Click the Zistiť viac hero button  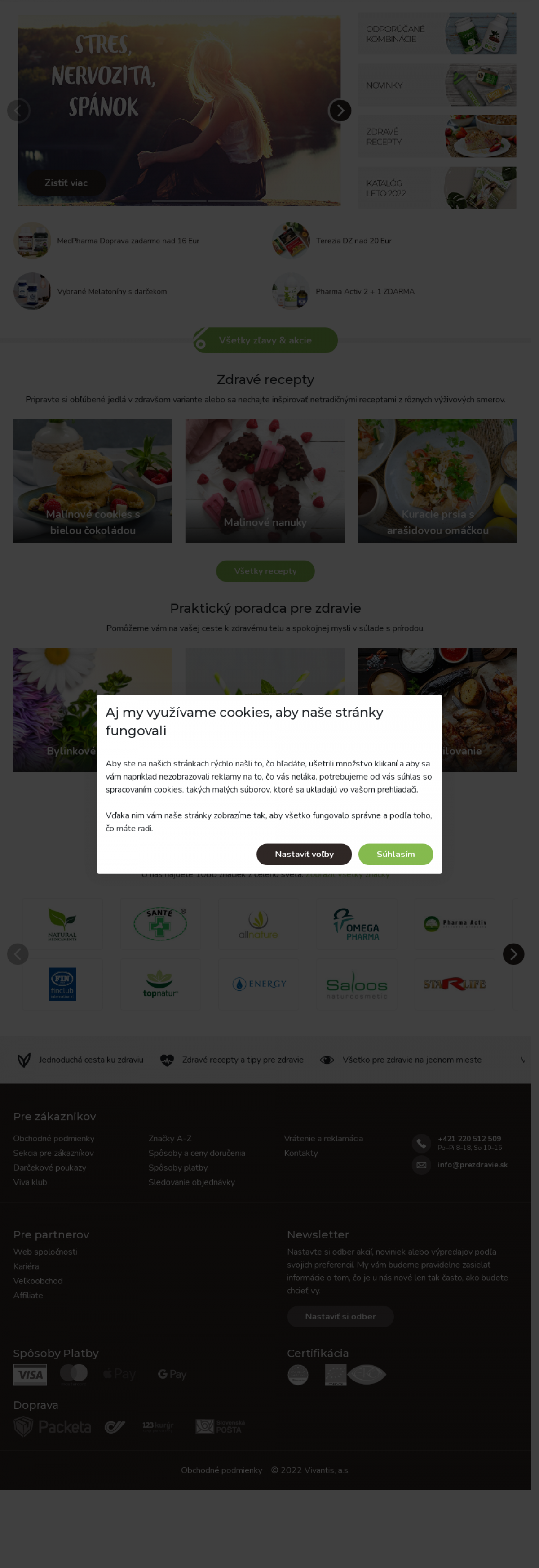66,183
